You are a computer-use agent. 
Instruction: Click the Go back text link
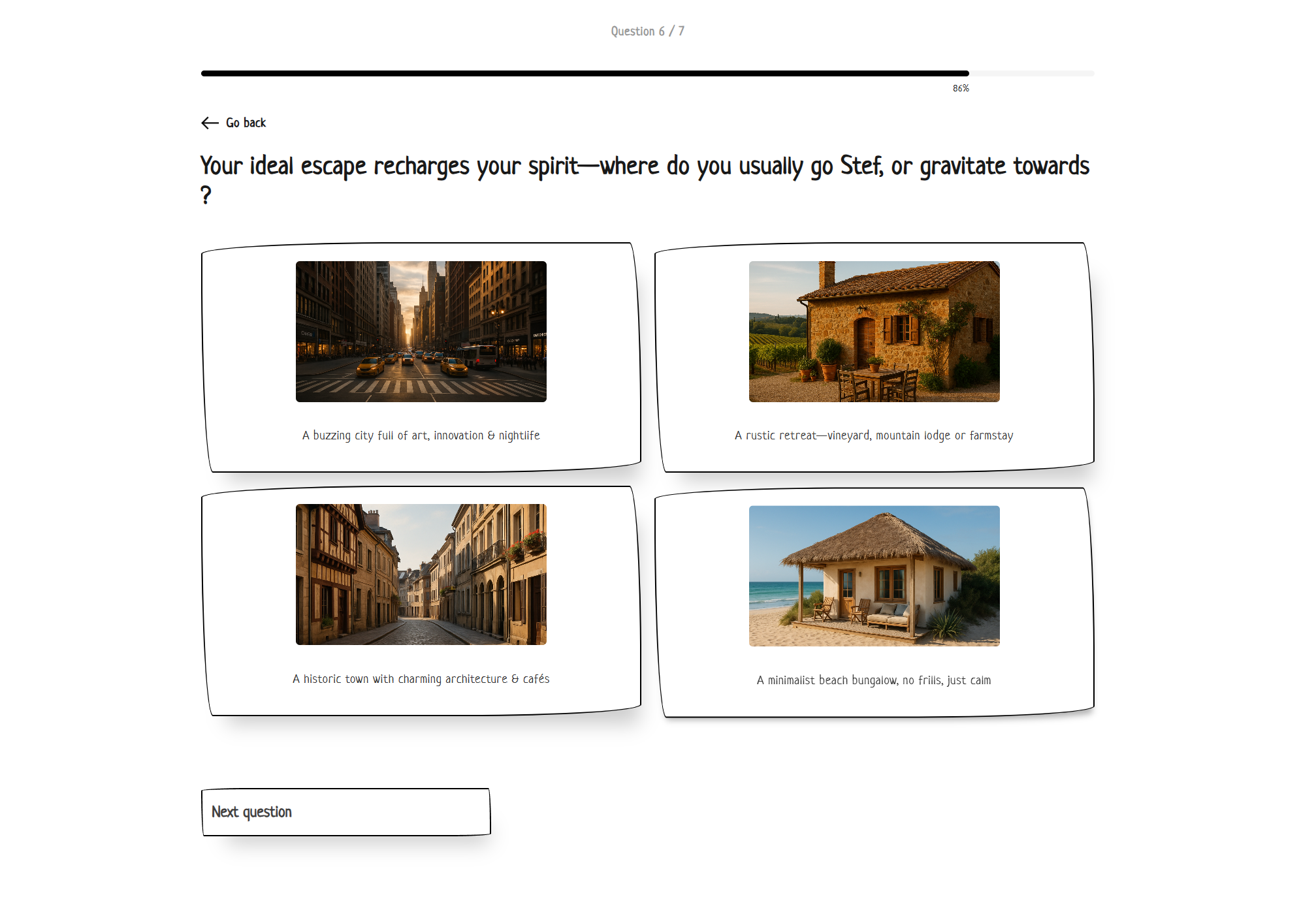pos(246,123)
